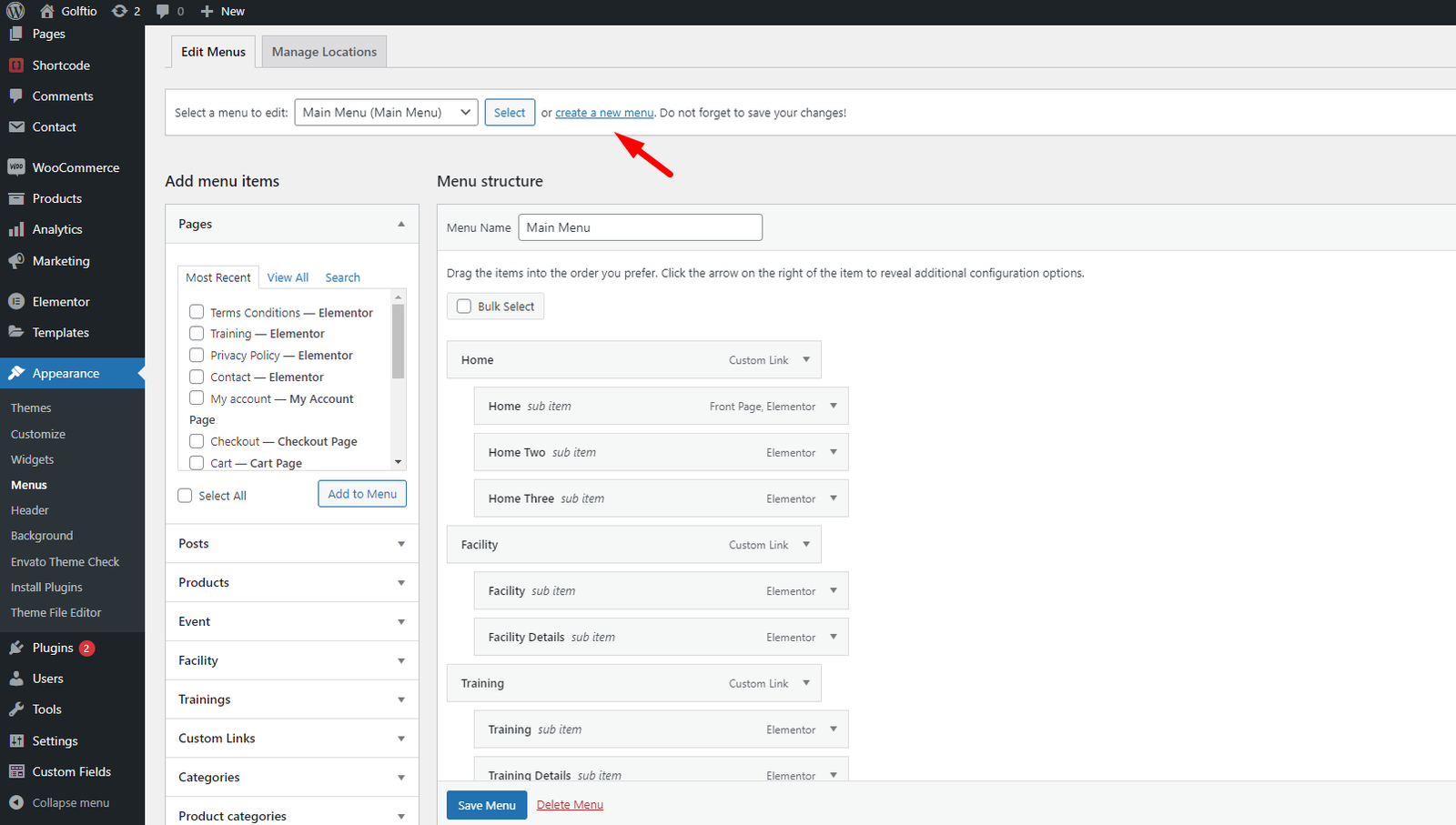Image resolution: width=1456 pixels, height=825 pixels.
Task: Open the Select a menu to edit dropdown
Action: 386,113
